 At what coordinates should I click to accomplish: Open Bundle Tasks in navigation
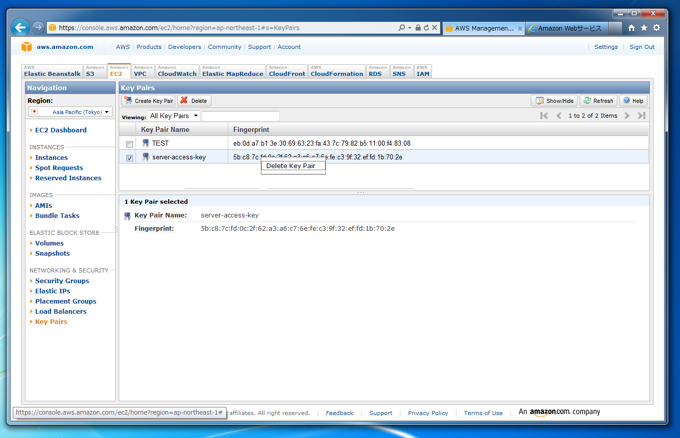[x=57, y=216]
